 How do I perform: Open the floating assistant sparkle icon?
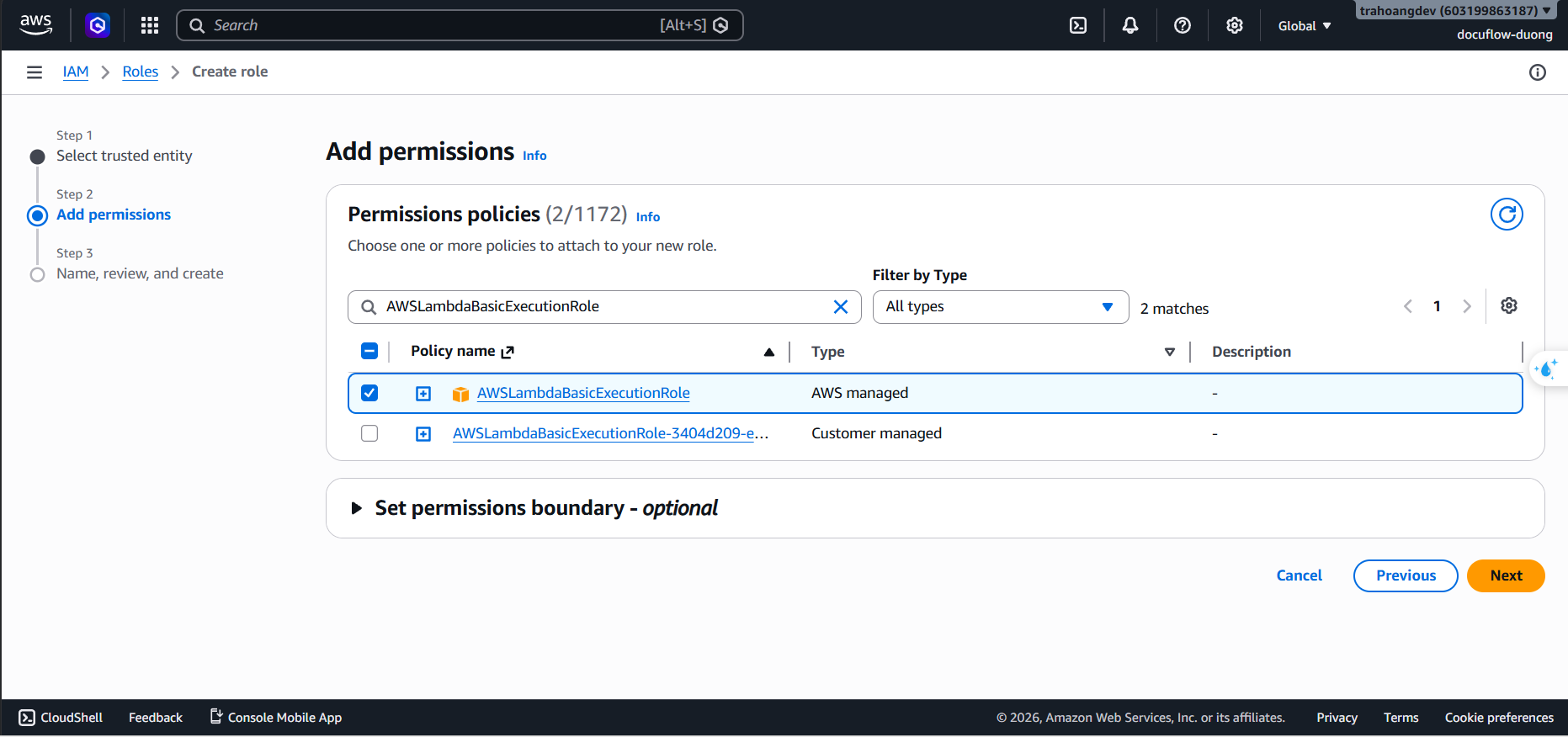1547,368
